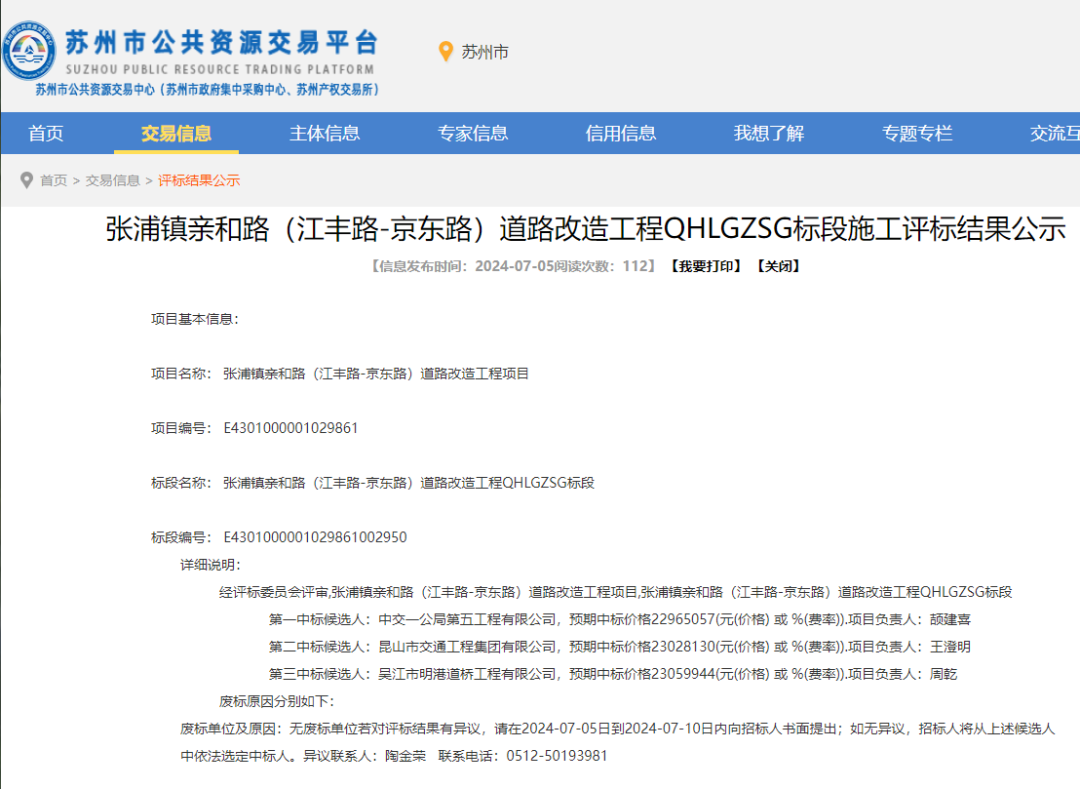Viewport: 1080px width, 789px height.
Task: Open the 交易信息 navigation tab
Action: point(176,134)
